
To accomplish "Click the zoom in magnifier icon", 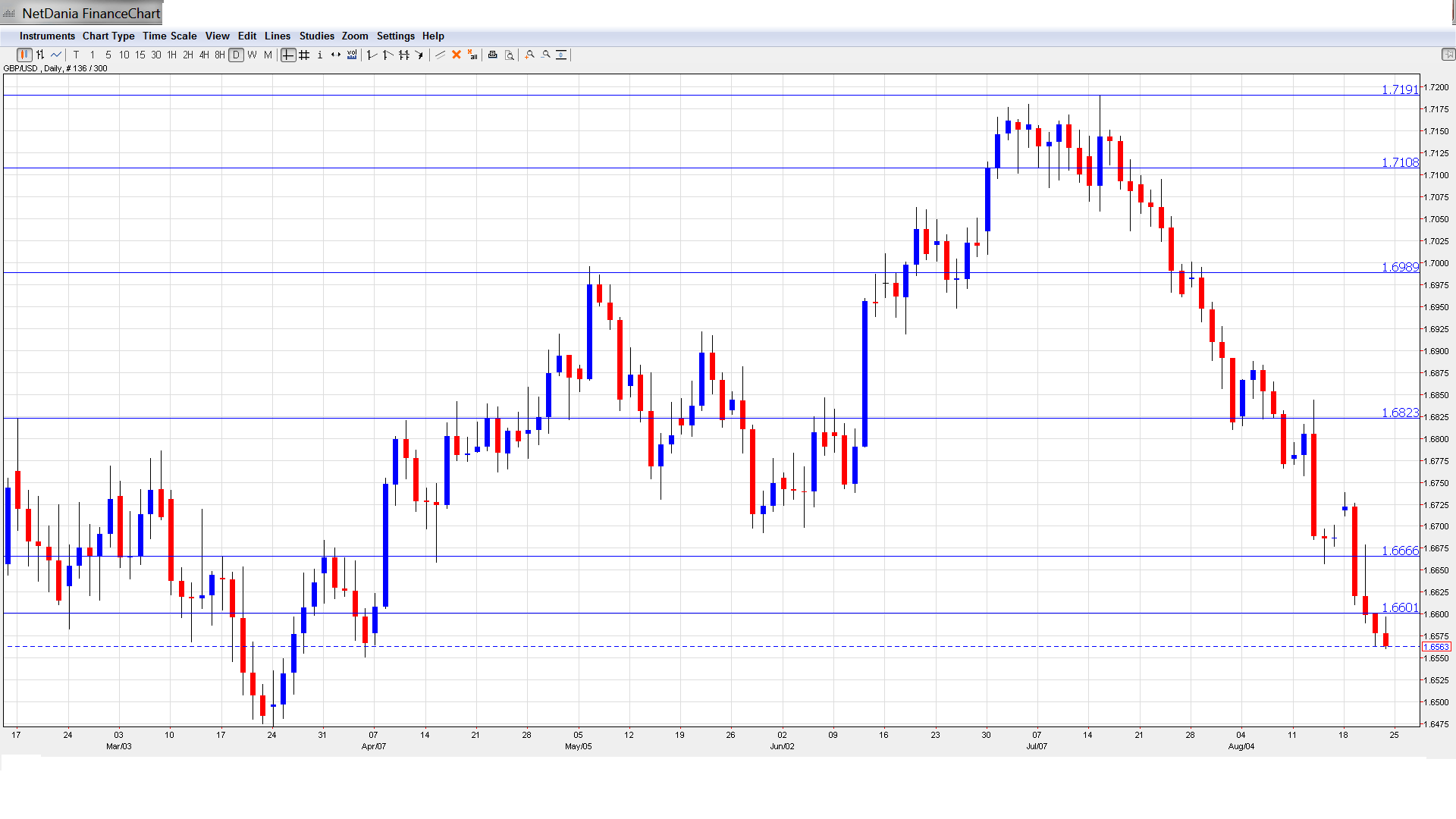I will tap(530, 55).
